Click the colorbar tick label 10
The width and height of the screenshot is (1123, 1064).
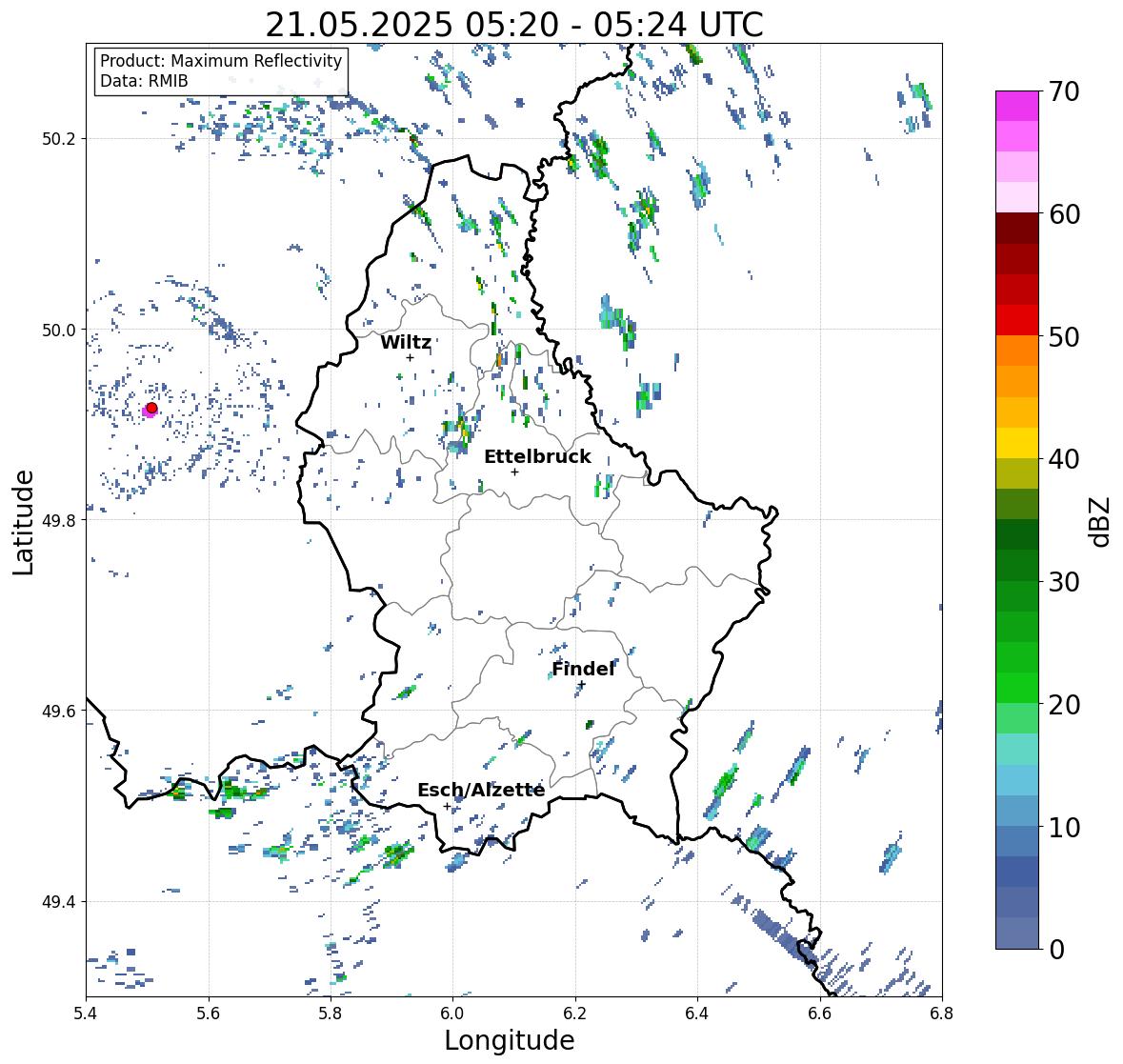(x=1064, y=827)
